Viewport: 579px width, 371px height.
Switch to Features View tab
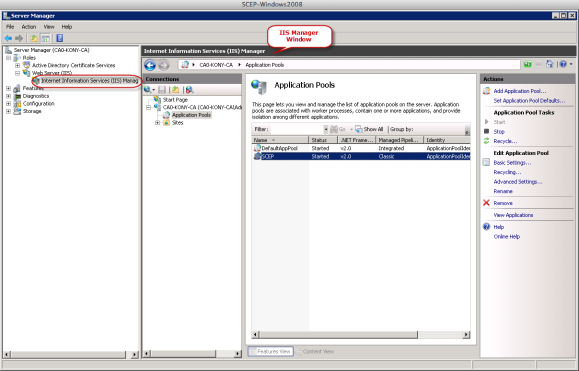pos(270,351)
